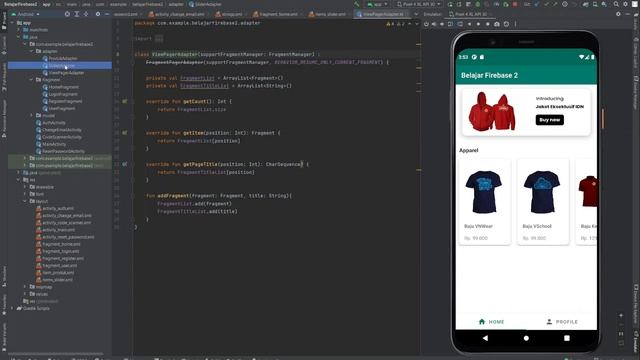Tap the phone's home circle button
The image size is (640, 360).
point(526,338)
